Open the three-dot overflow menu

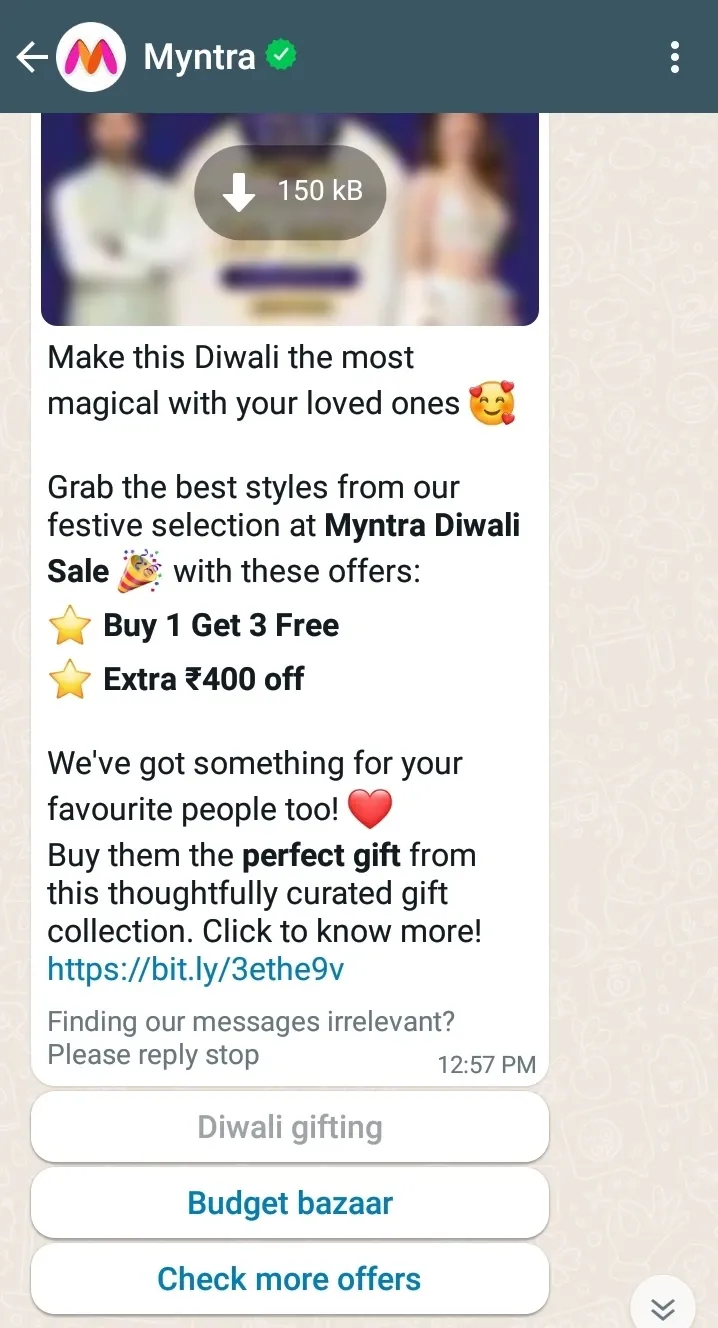[x=675, y=58]
